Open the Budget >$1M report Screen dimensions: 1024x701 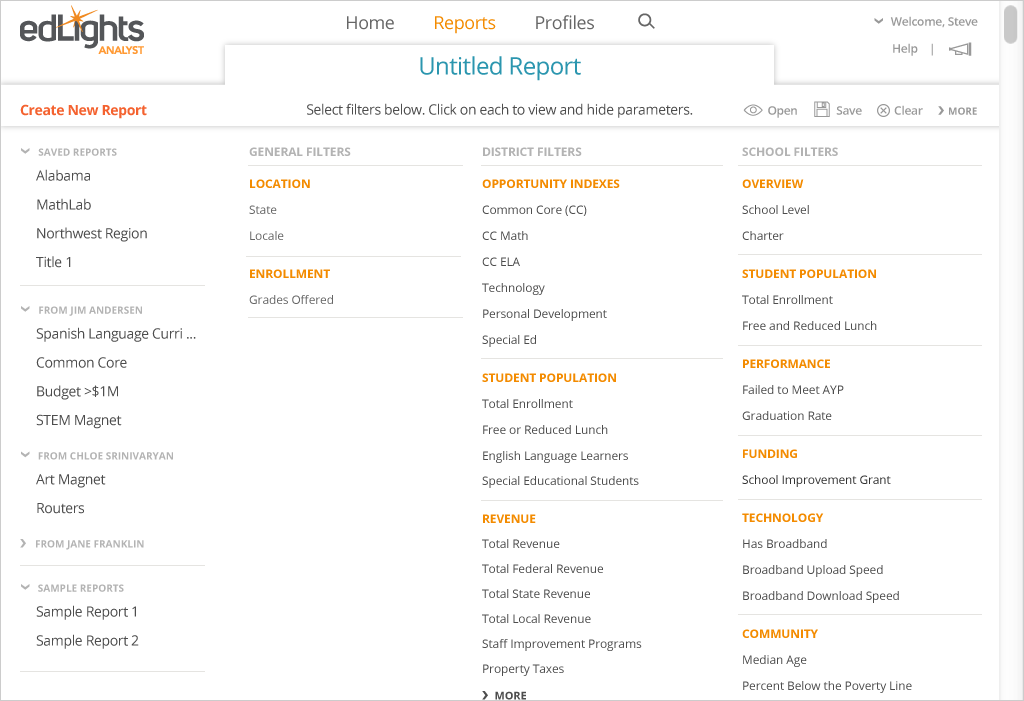click(x=77, y=391)
